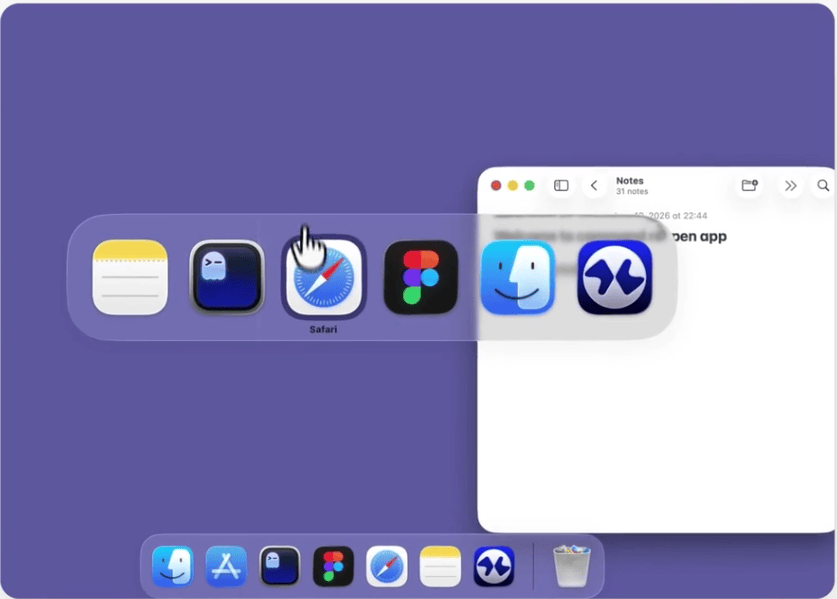Switch to Safari in the app switcher
The height and width of the screenshot is (599, 837).
[323, 277]
